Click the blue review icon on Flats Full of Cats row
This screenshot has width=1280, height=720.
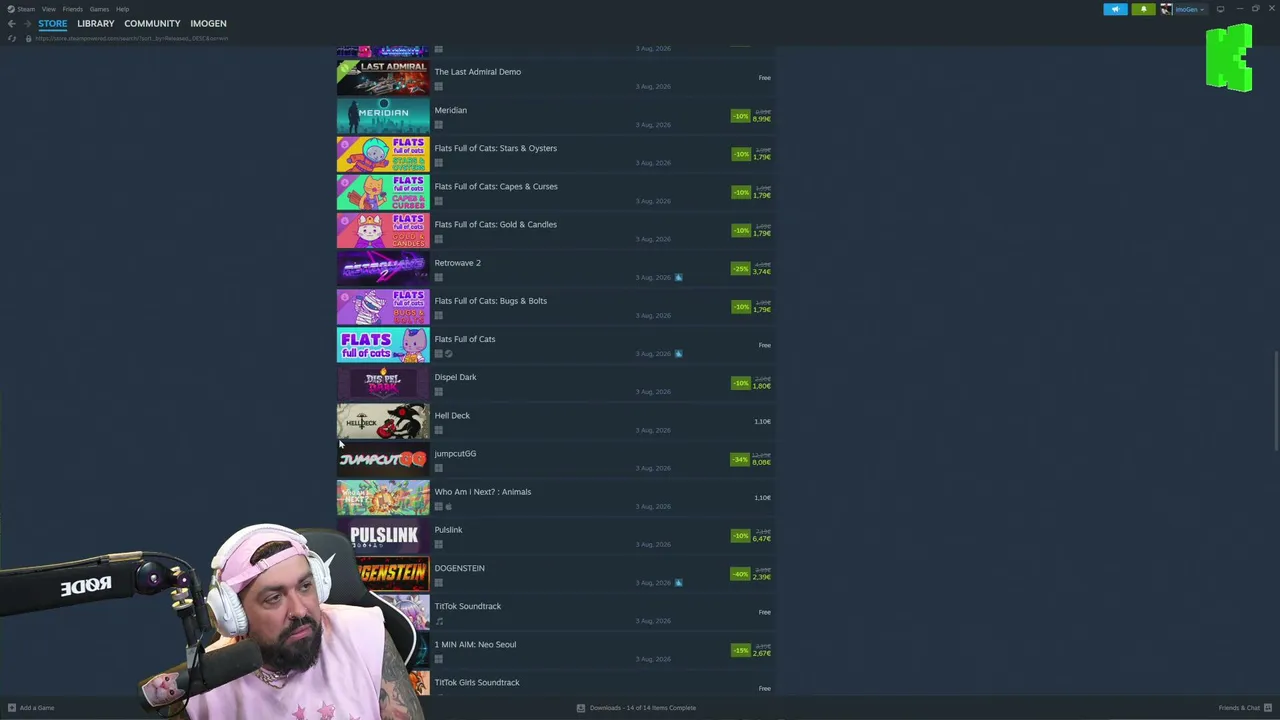click(678, 353)
